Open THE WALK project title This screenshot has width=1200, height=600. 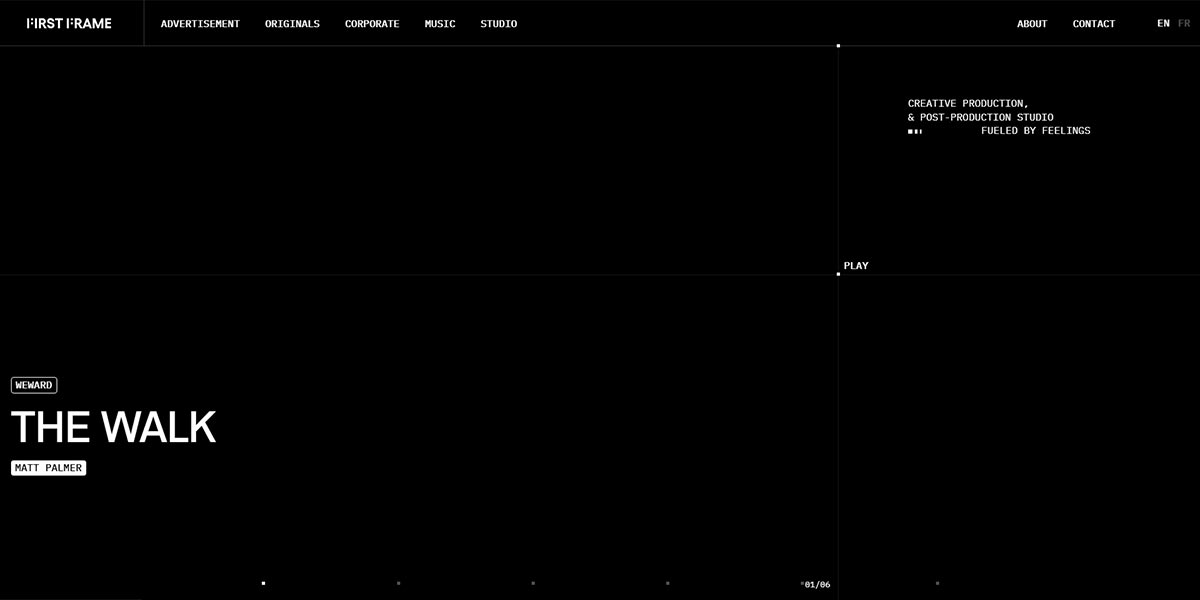pos(113,427)
